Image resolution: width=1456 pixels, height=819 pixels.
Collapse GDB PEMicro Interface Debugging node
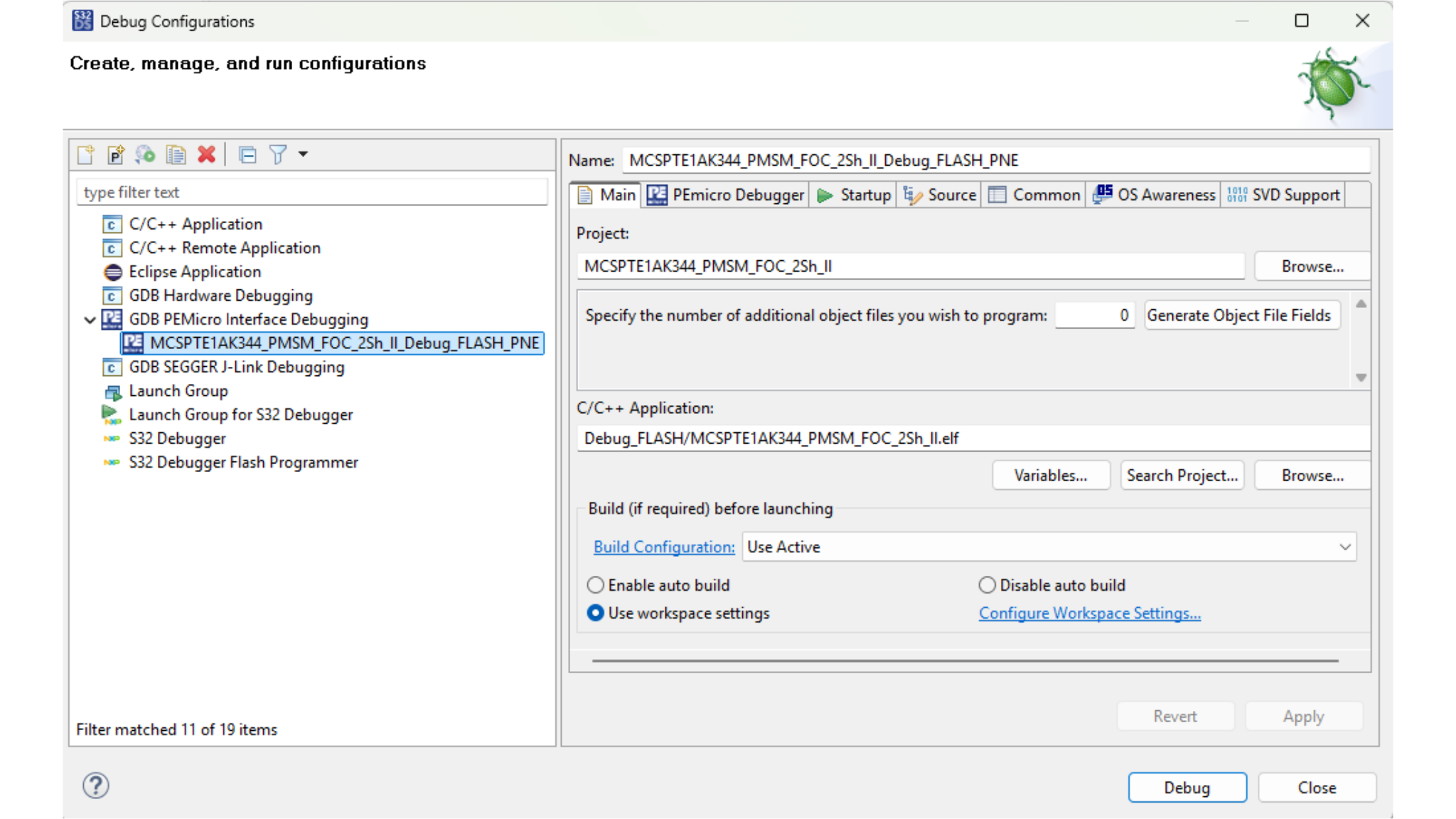(x=90, y=320)
